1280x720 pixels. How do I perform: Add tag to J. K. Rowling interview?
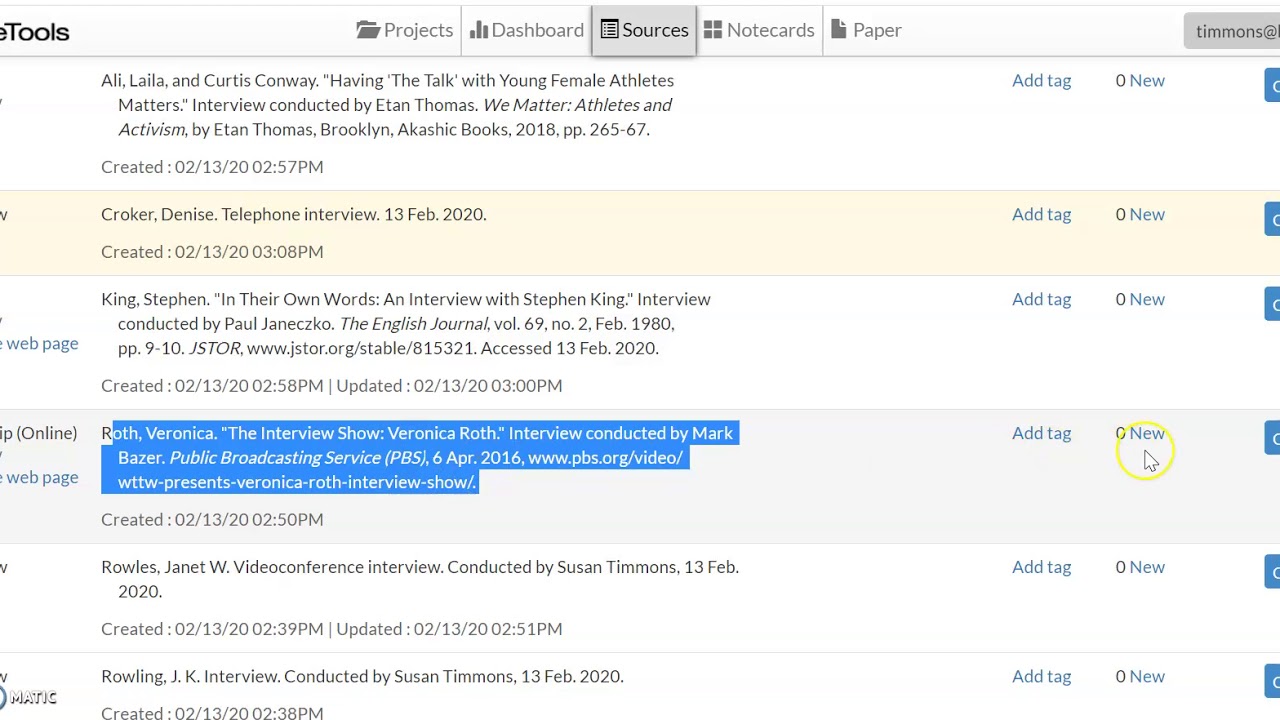1041,676
